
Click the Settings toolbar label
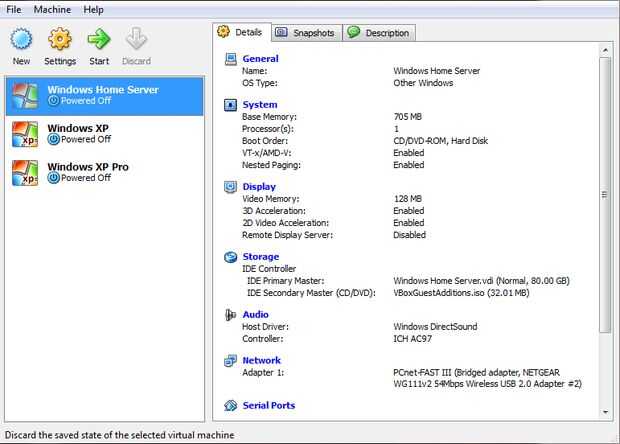(60, 61)
